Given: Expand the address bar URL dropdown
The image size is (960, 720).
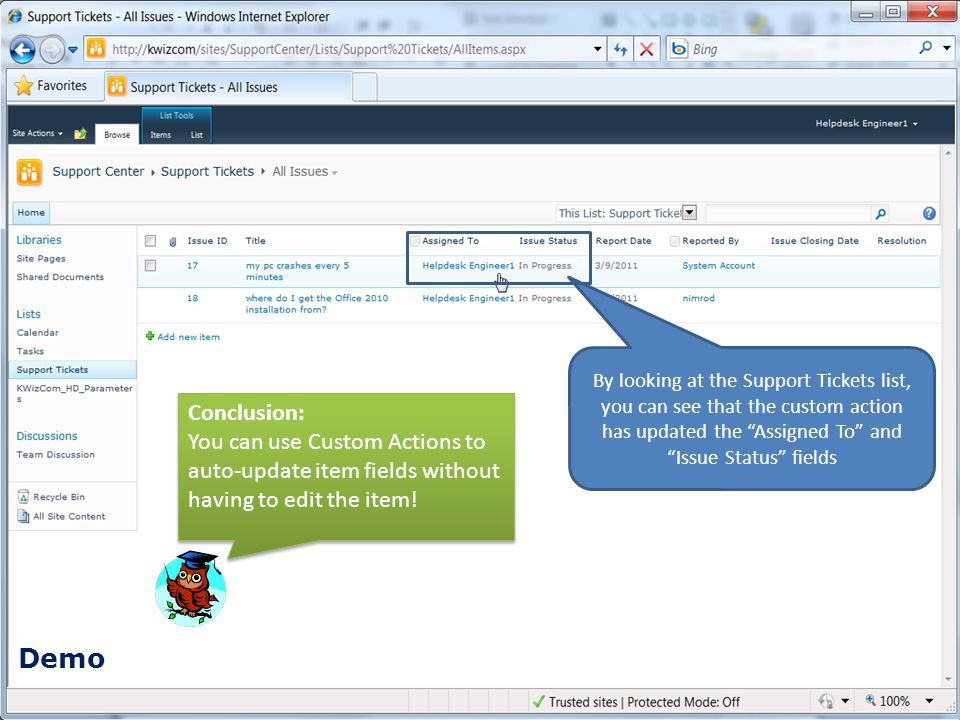Looking at the screenshot, I should tap(598, 50).
